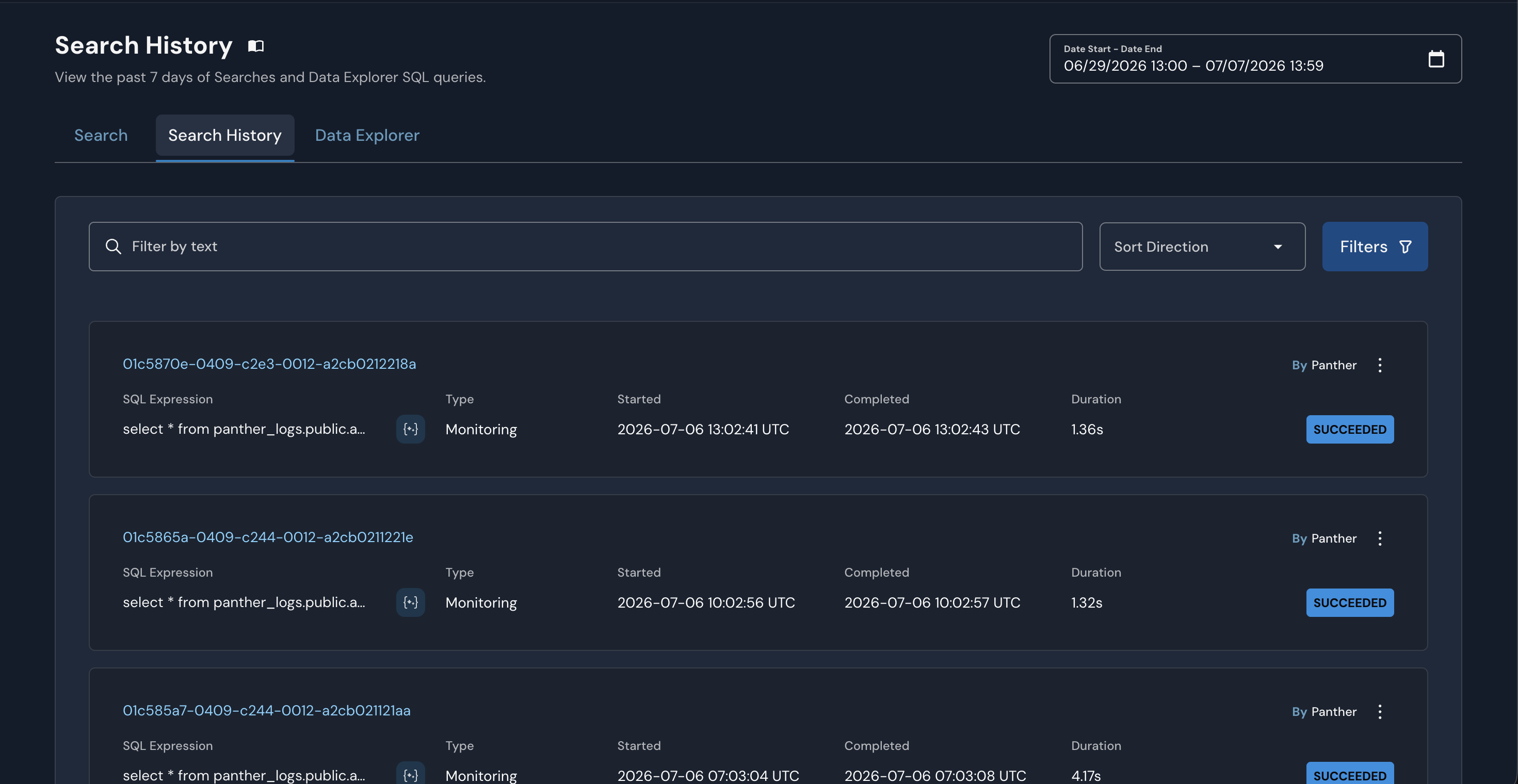Click the Search History page heading
The width and height of the screenshot is (1518, 784).
point(144,45)
